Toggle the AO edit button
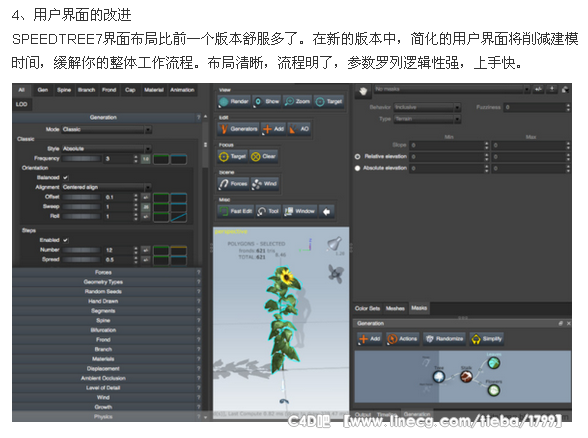 pyautogui.click(x=299, y=129)
